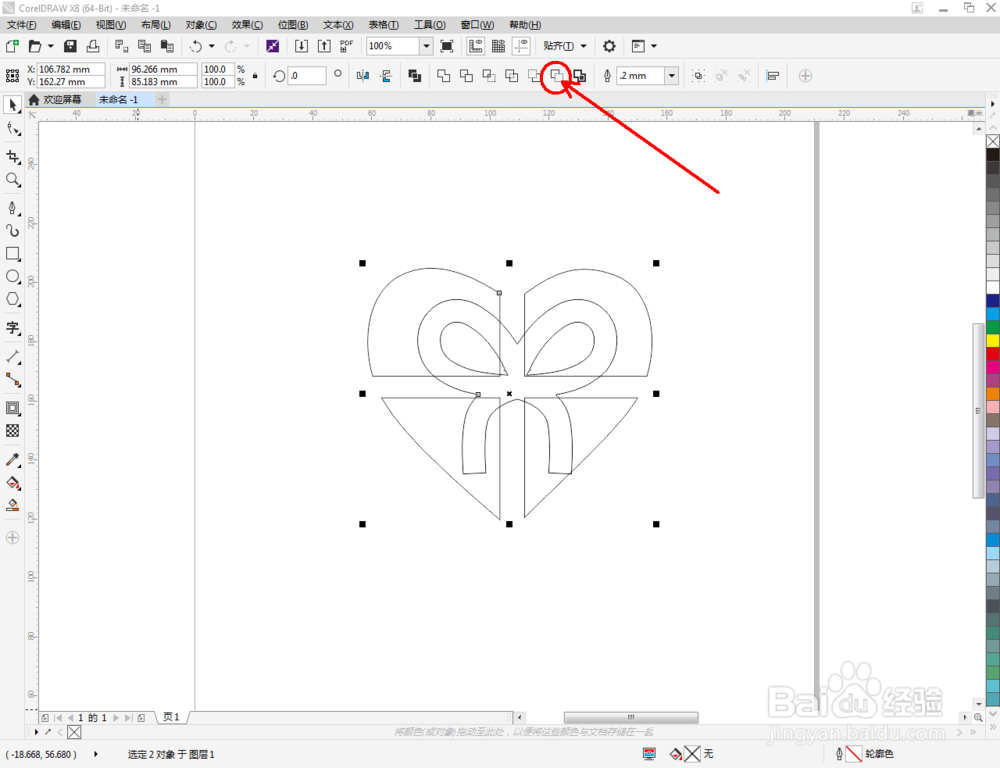
Task: Toggle show guidelines button
Action: [522, 46]
